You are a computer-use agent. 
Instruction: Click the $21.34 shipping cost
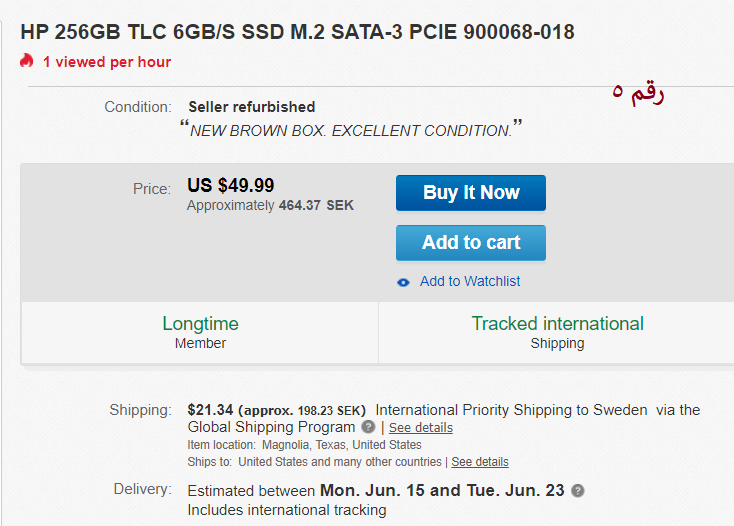pyautogui.click(x=210, y=410)
